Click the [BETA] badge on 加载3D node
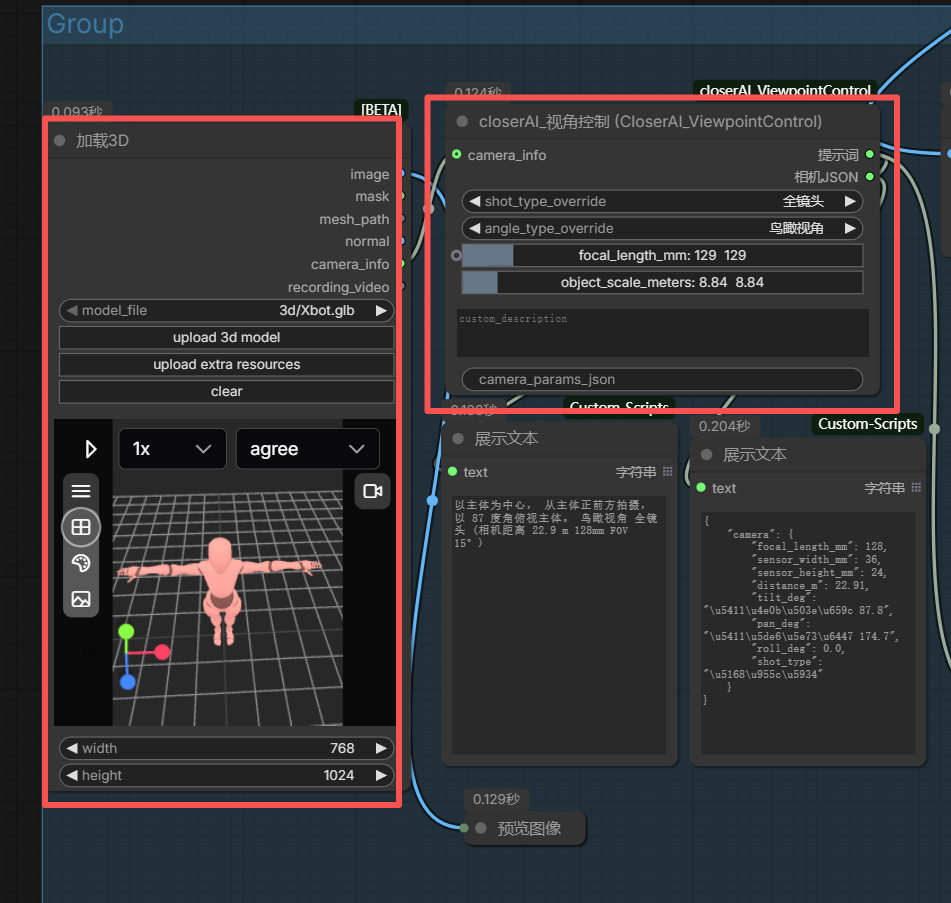The width and height of the screenshot is (951, 903). click(x=381, y=109)
